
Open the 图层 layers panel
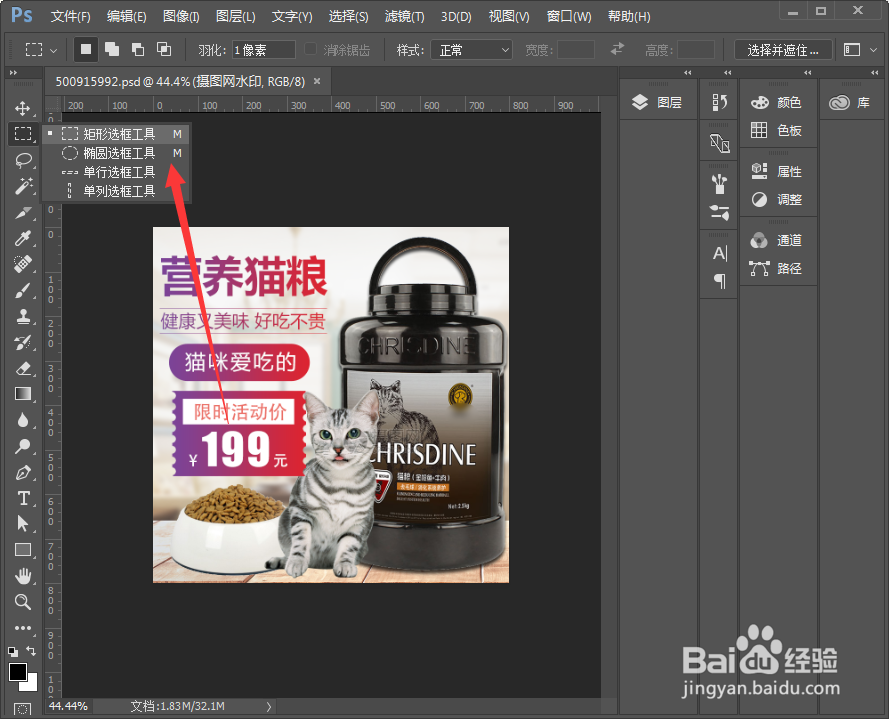coord(658,103)
